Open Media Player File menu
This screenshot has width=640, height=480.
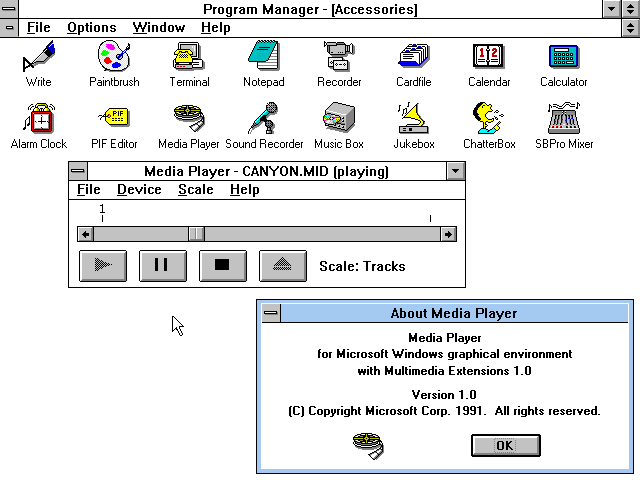point(89,189)
